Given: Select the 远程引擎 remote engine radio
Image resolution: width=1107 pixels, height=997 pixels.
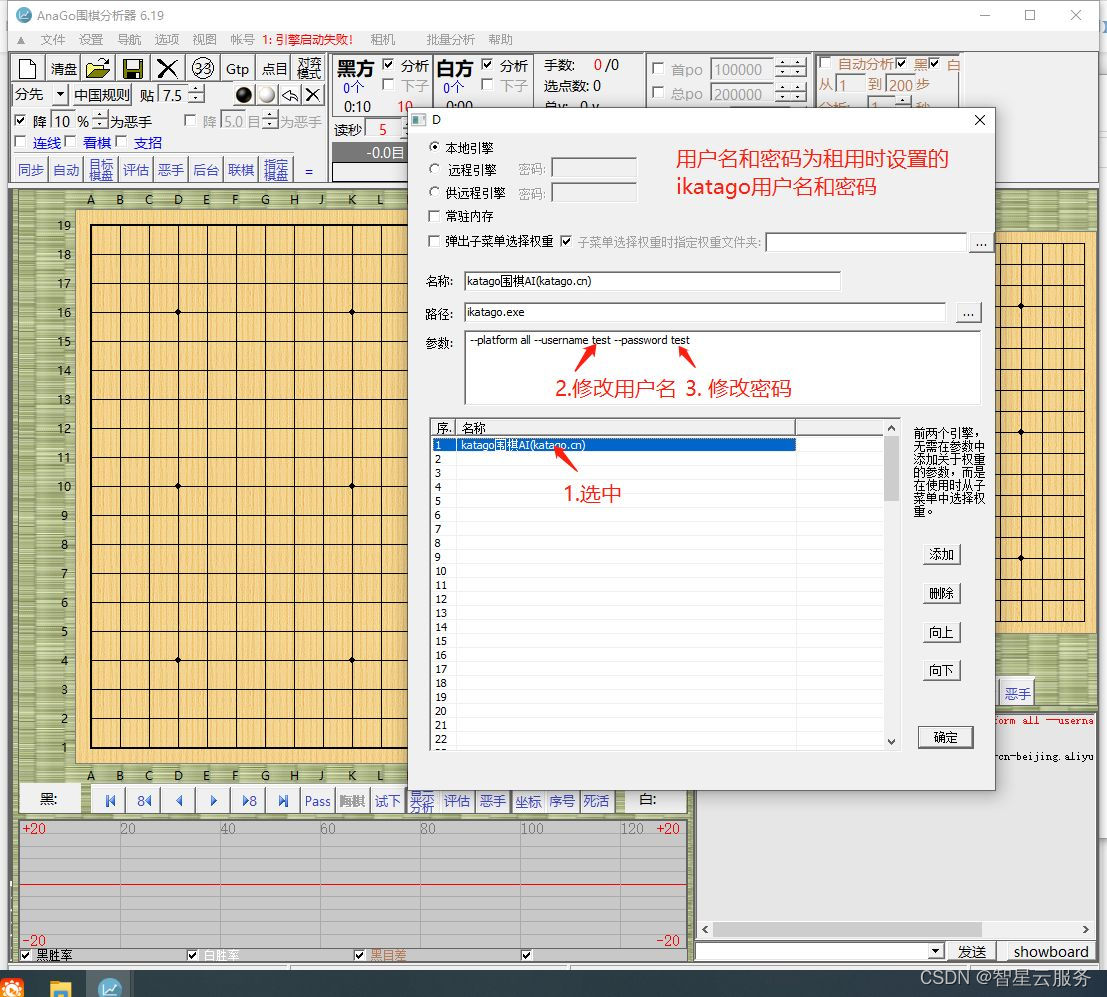Looking at the screenshot, I should coord(435,169).
